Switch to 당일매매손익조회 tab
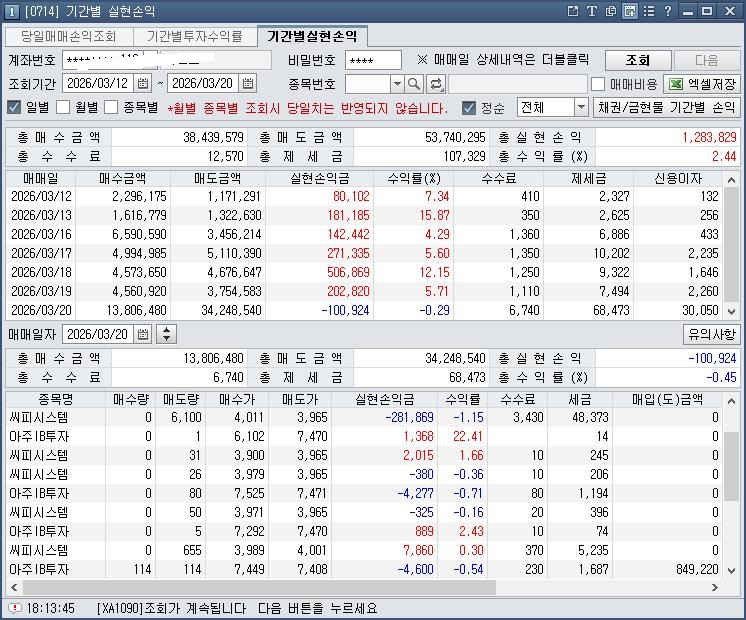The image size is (746, 620). coord(69,36)
